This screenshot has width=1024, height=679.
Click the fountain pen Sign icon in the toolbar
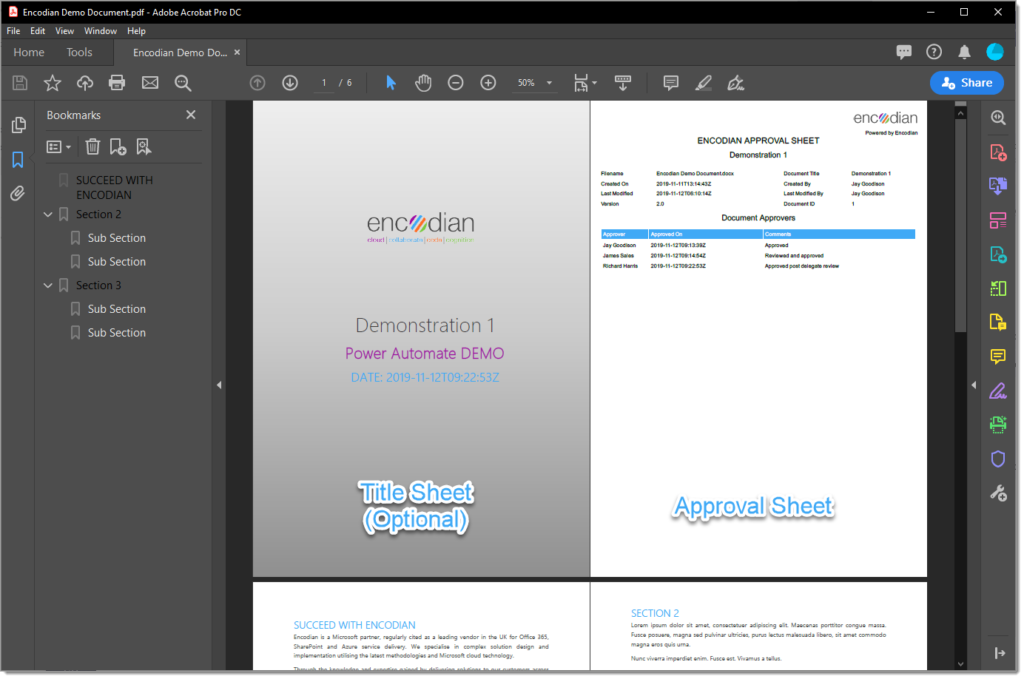[x=736, y=83]
